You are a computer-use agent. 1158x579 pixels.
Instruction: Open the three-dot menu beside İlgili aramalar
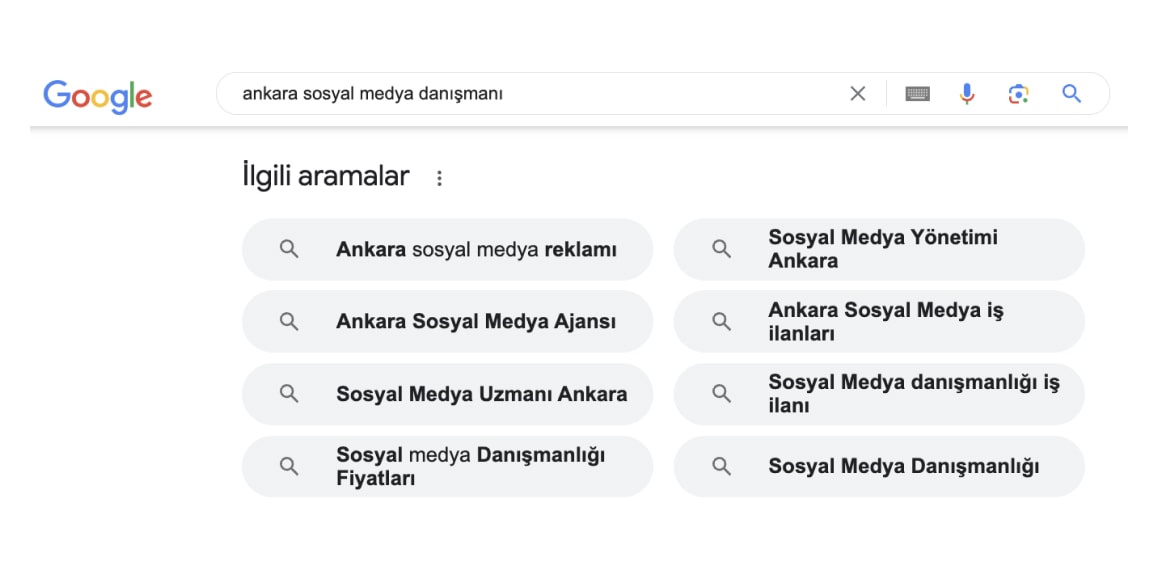pyautogui.click(x=439, y=178)
